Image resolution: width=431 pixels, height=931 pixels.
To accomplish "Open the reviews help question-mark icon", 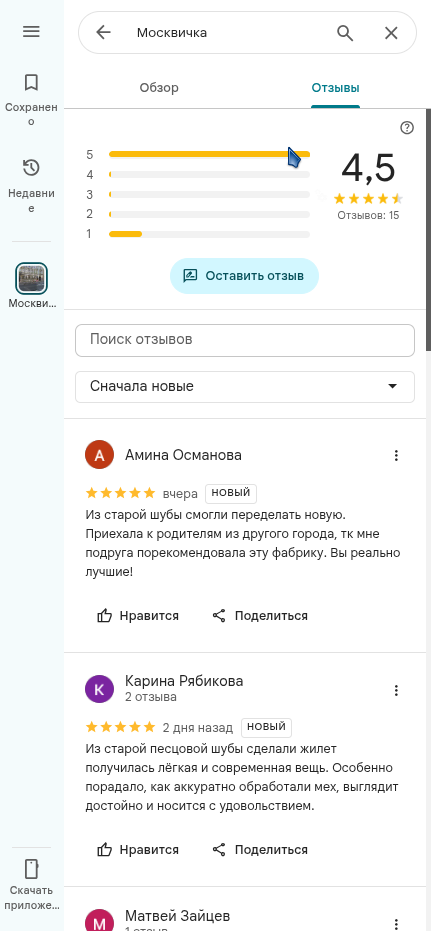I will (407, 128).
